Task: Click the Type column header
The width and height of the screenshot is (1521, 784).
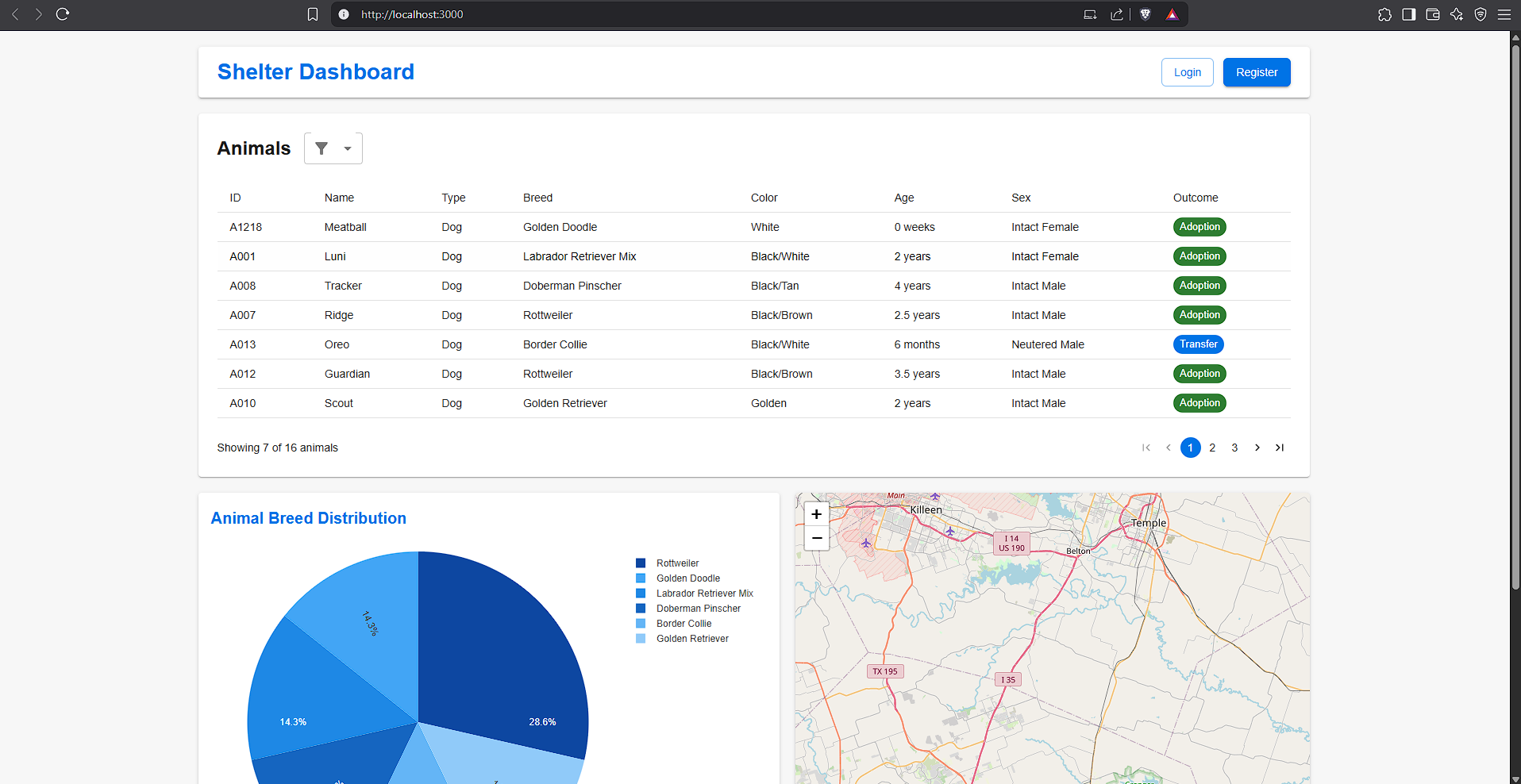Action: [453, 198]
